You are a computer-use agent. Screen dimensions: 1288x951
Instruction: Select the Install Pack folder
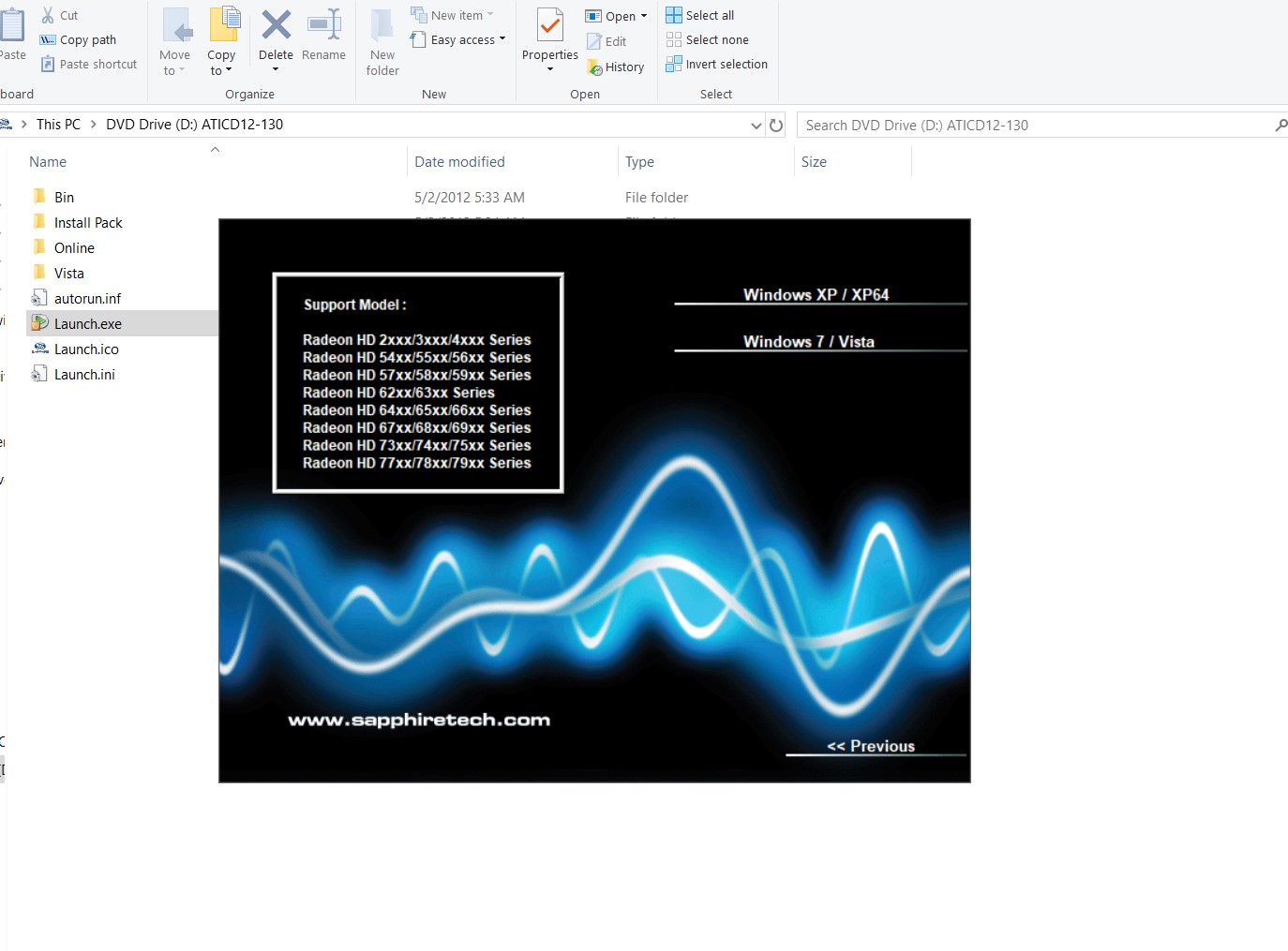click(x=88, y=223)
